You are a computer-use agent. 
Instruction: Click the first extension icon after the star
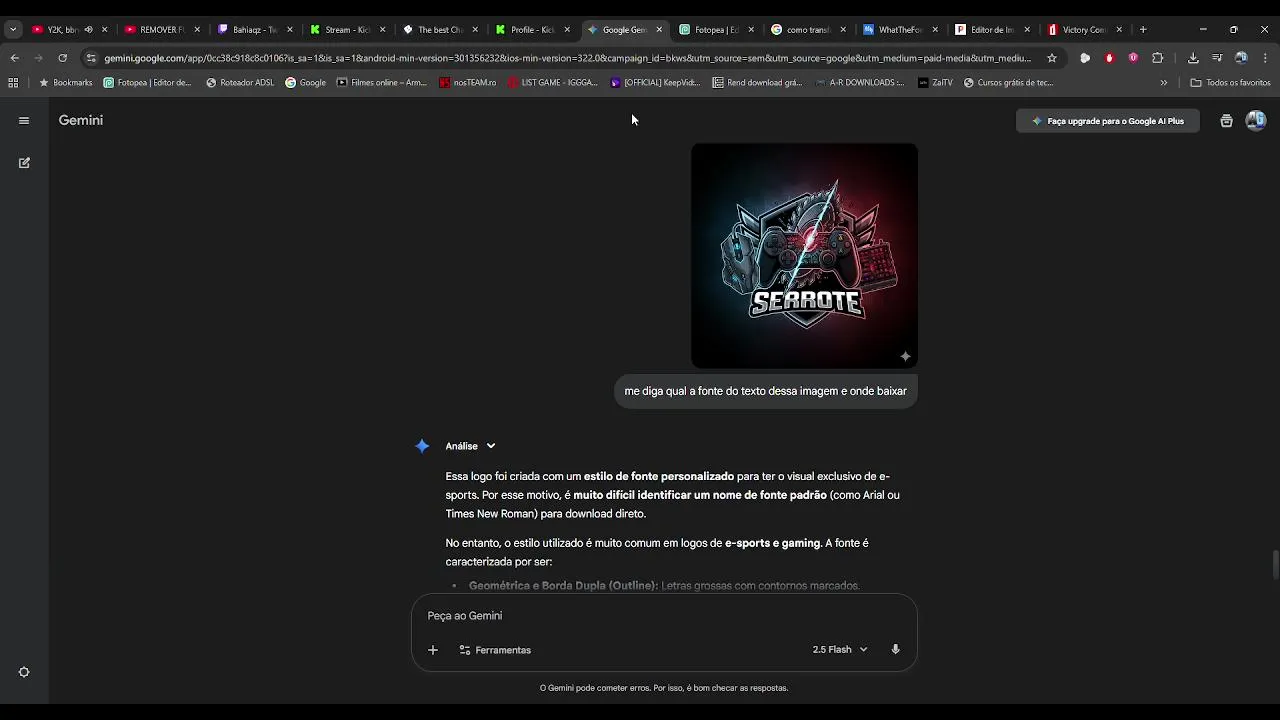[x=1085, y=58]
